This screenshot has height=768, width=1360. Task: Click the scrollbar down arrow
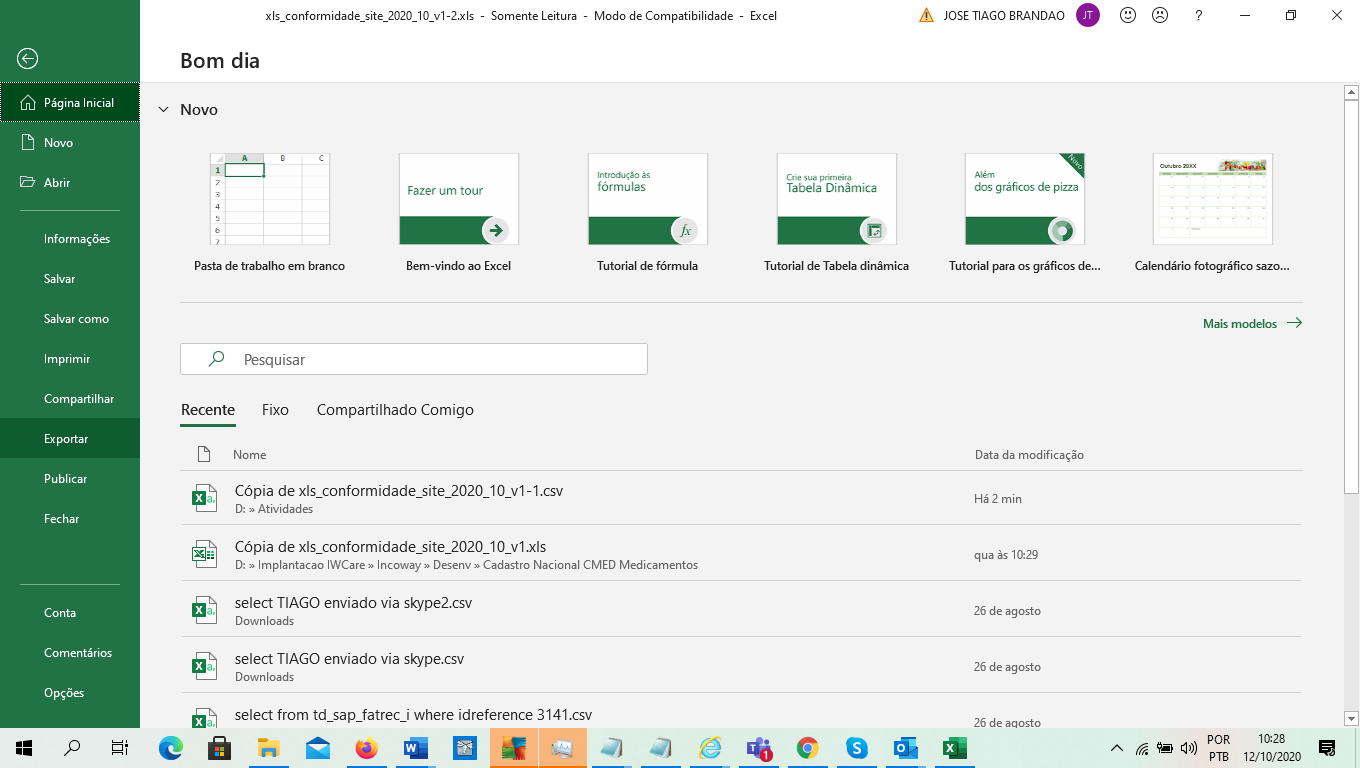pos(1351,718)
